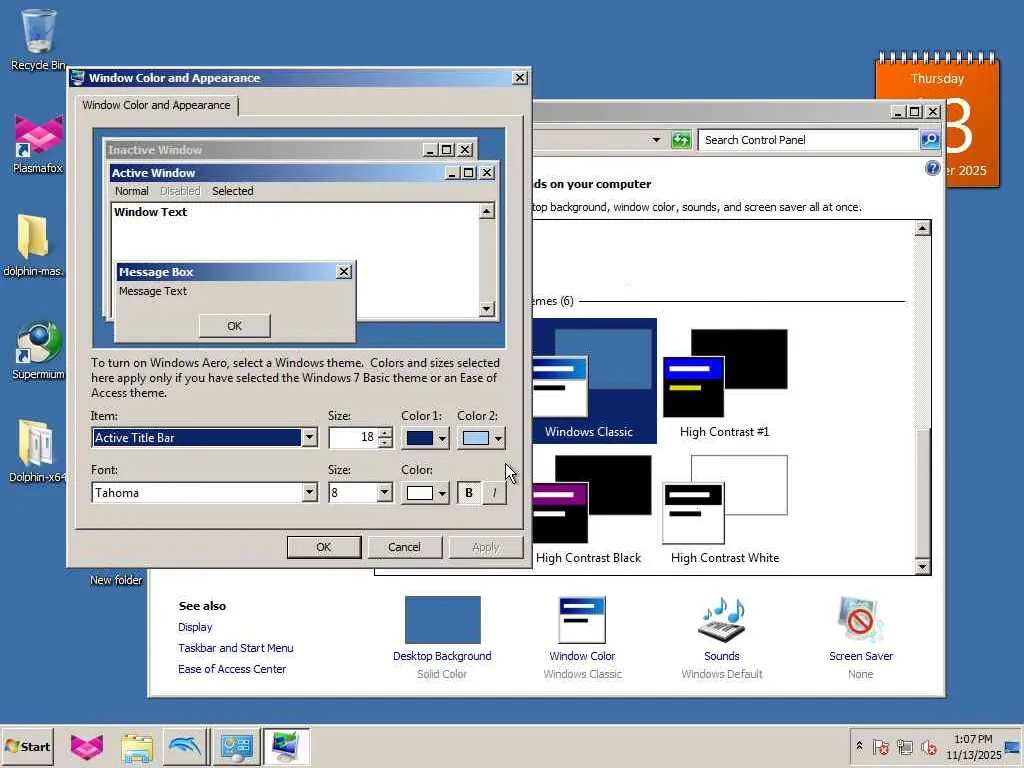Screen dimensions: 1024x768
Task: Open the Window Color settings icon
Action: [582, 620]
